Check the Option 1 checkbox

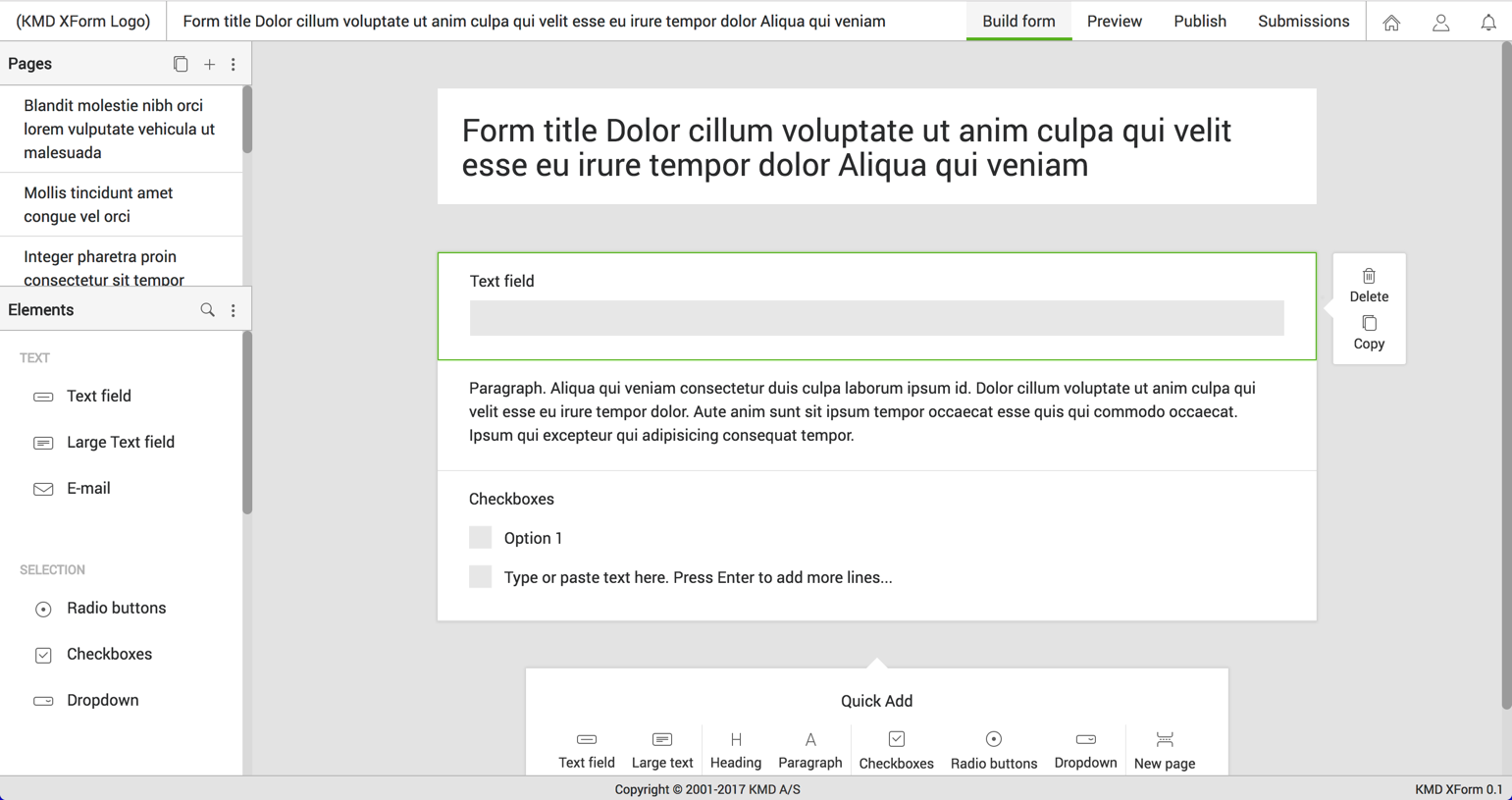(480, 537)
